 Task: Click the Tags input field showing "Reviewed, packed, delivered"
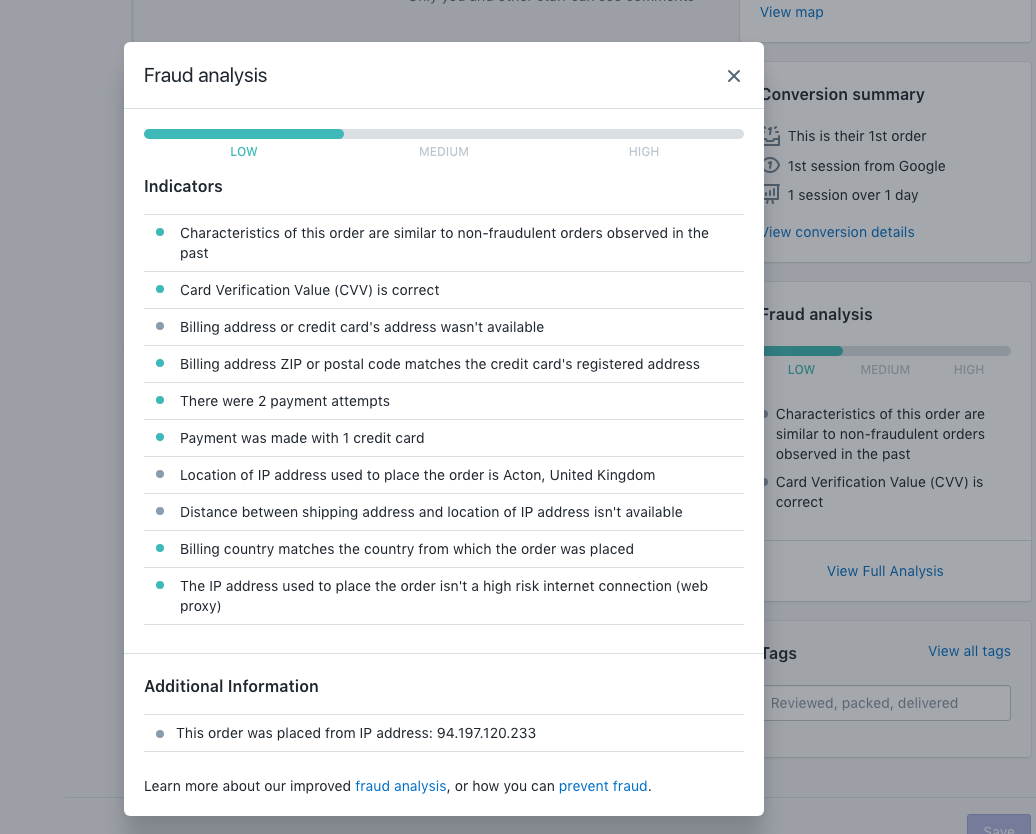(x=885, y=702)
